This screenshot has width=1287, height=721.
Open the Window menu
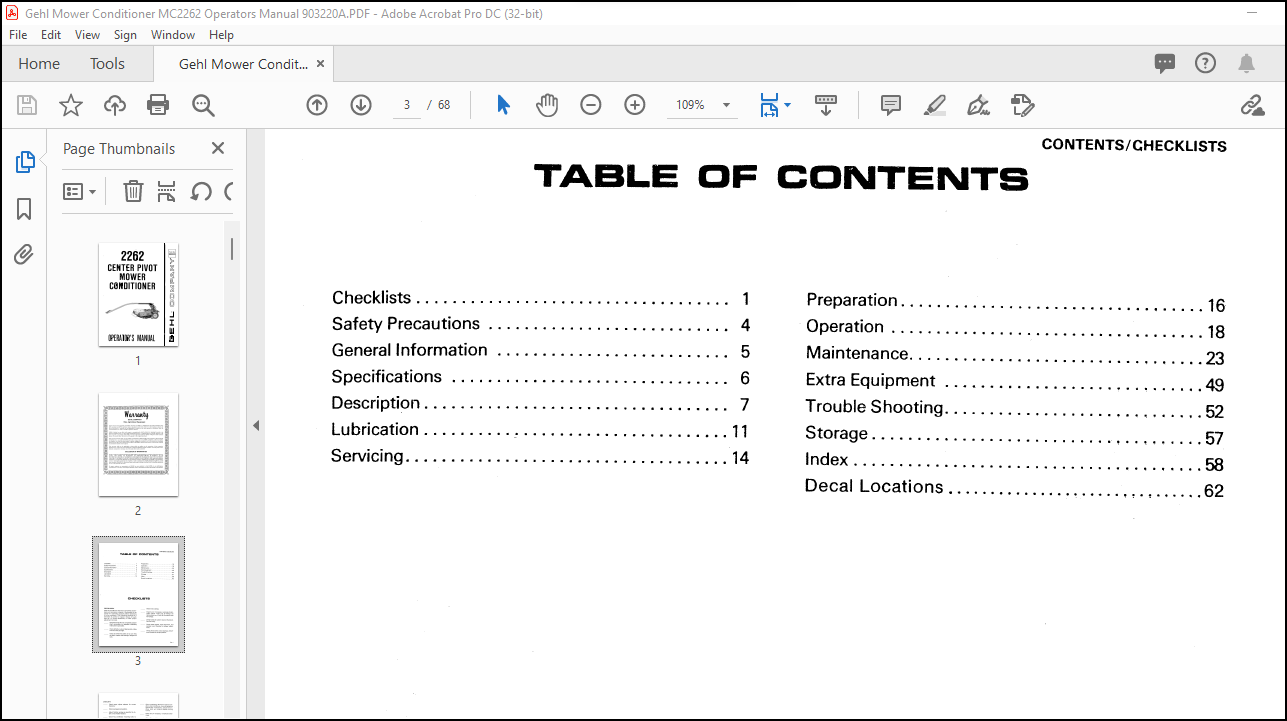coord(173,34)
